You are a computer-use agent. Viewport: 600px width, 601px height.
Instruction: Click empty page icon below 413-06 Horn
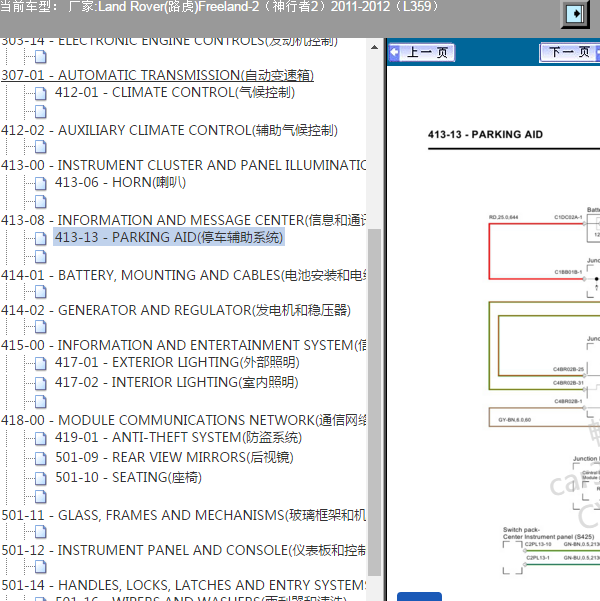(41, 202)
